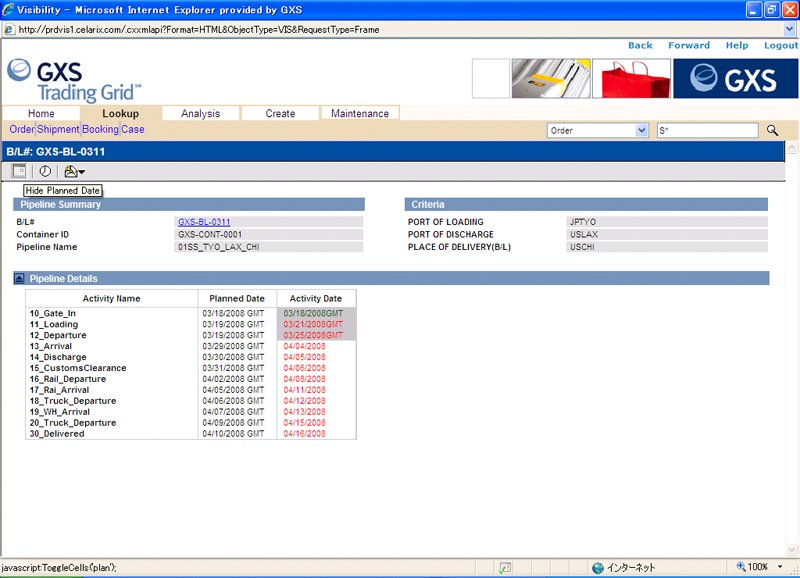Click the zoom magnifier icon in status bar
This screenshot has width=800, height=578.
tap(741, 567)
